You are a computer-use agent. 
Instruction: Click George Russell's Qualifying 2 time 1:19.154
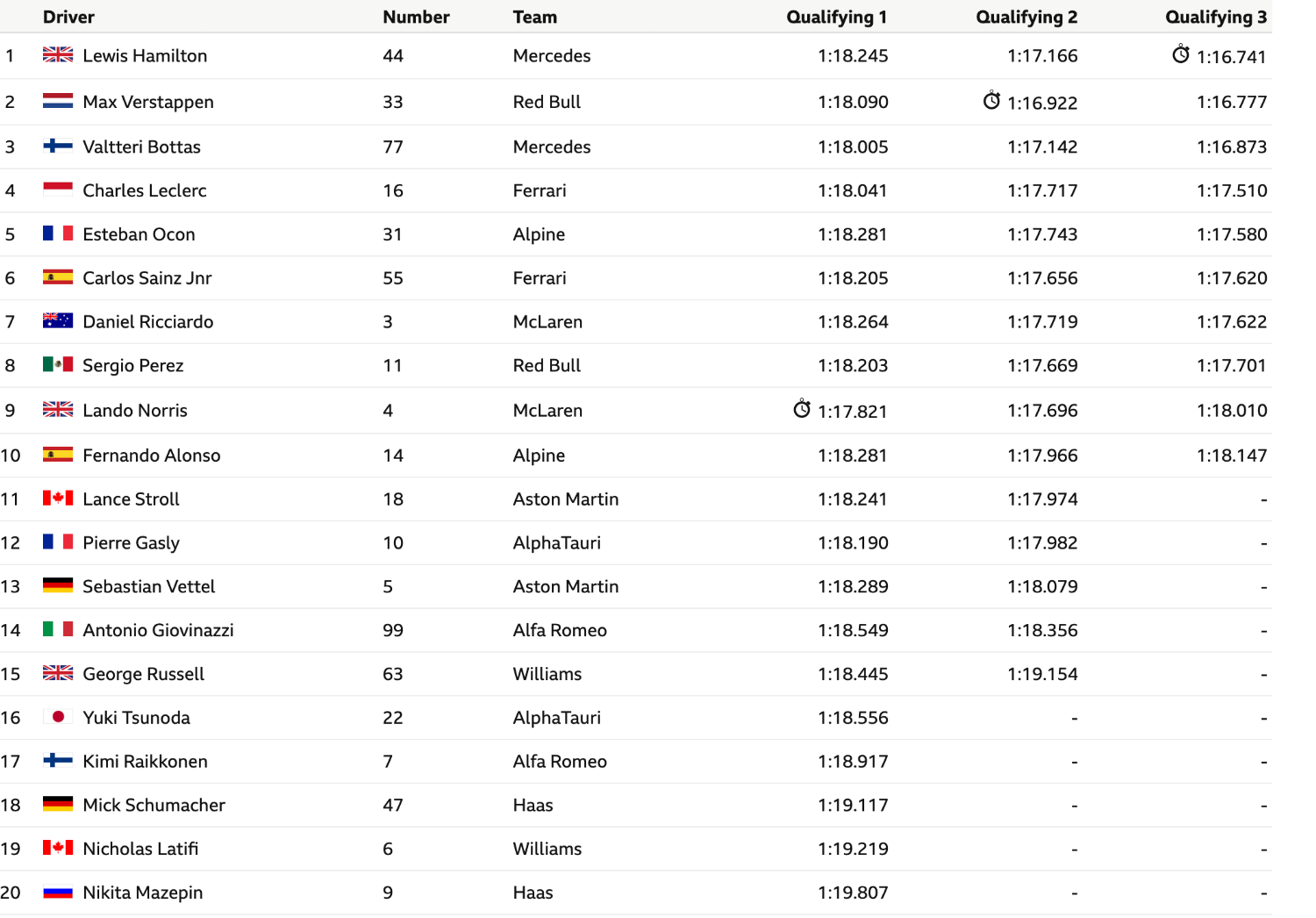1042,674
